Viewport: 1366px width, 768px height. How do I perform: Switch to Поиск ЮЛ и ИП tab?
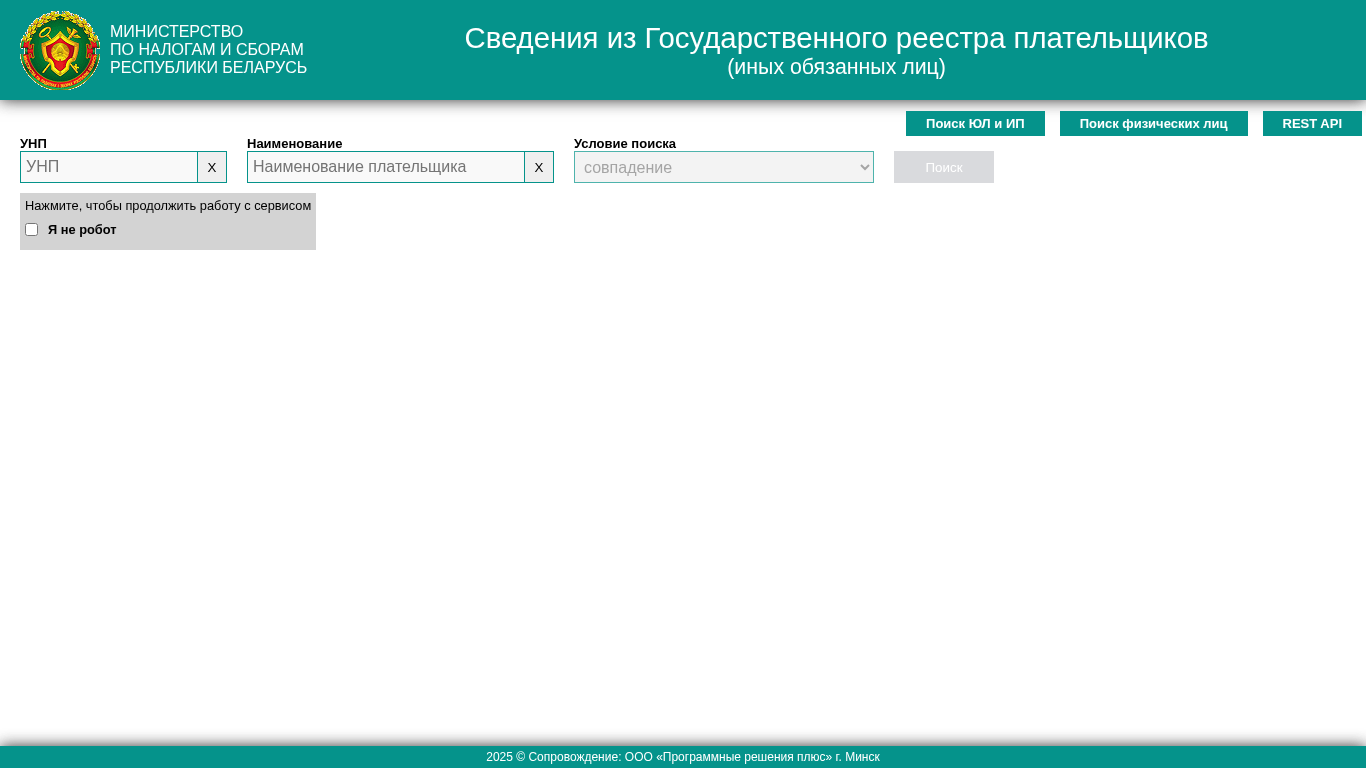click(975, 124)
